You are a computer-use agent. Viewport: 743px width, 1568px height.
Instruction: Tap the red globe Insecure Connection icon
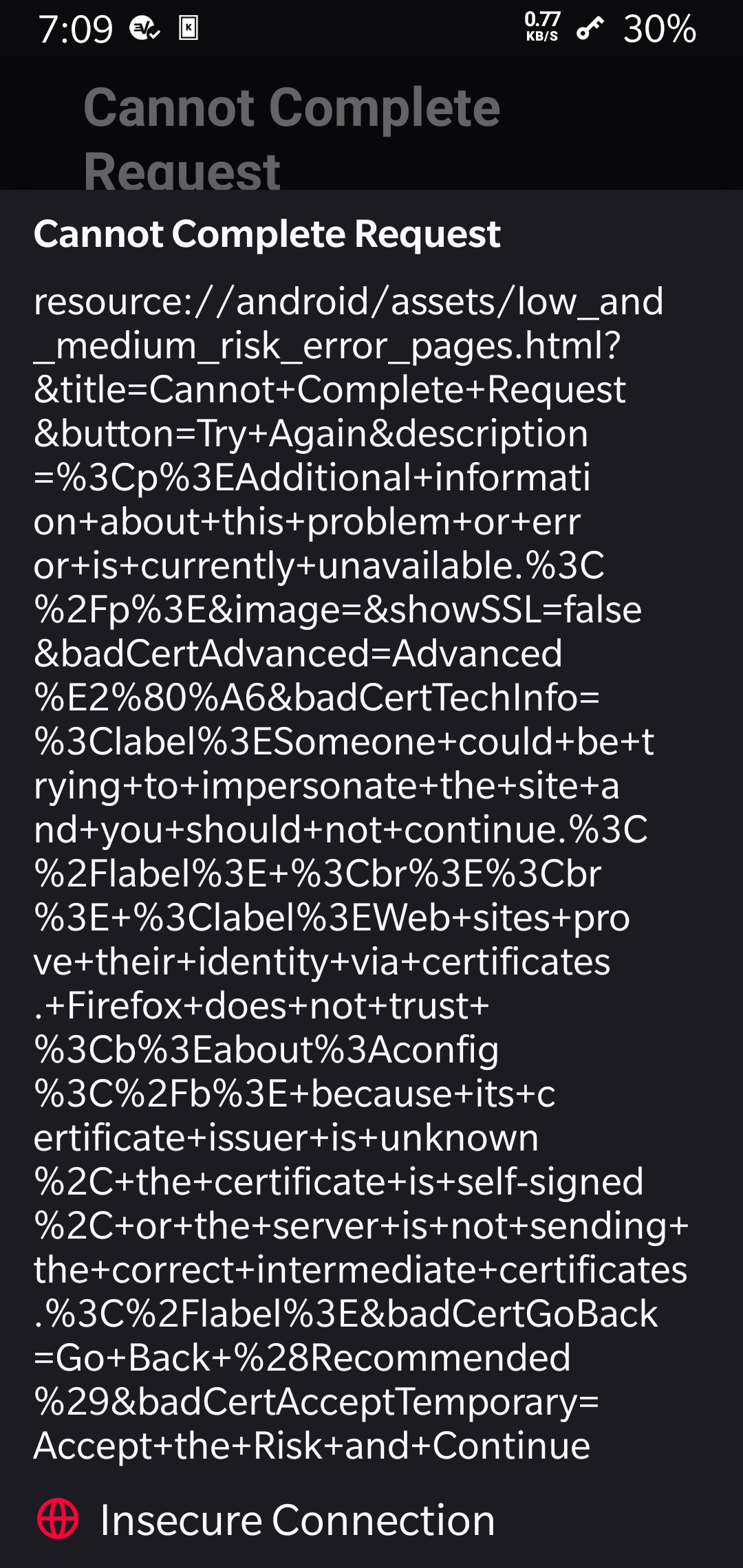[58, 1518]
